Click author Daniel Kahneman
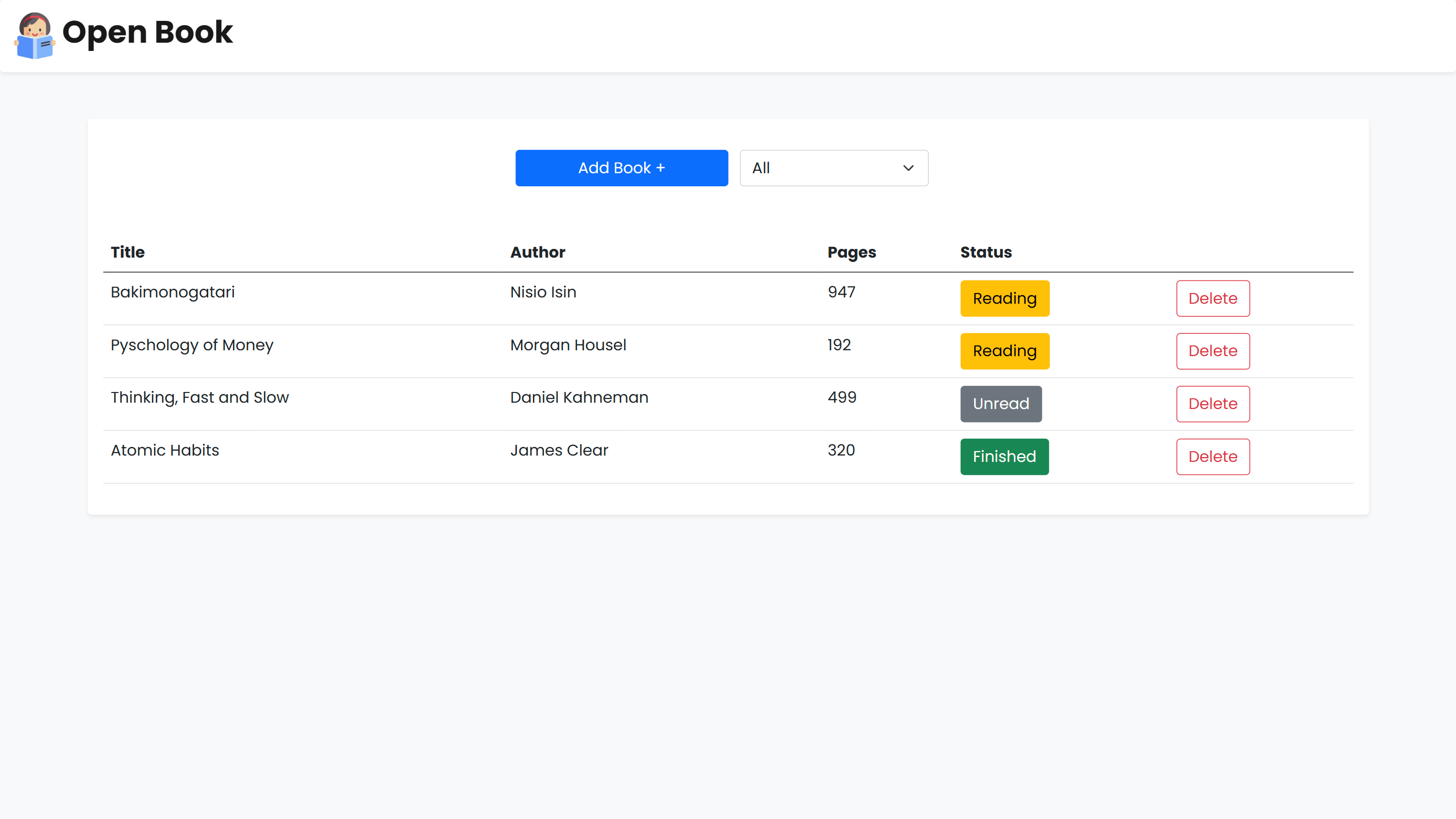Image resolution: width=1456 pixels, height=819 pixels. click(x=579, y=398)
